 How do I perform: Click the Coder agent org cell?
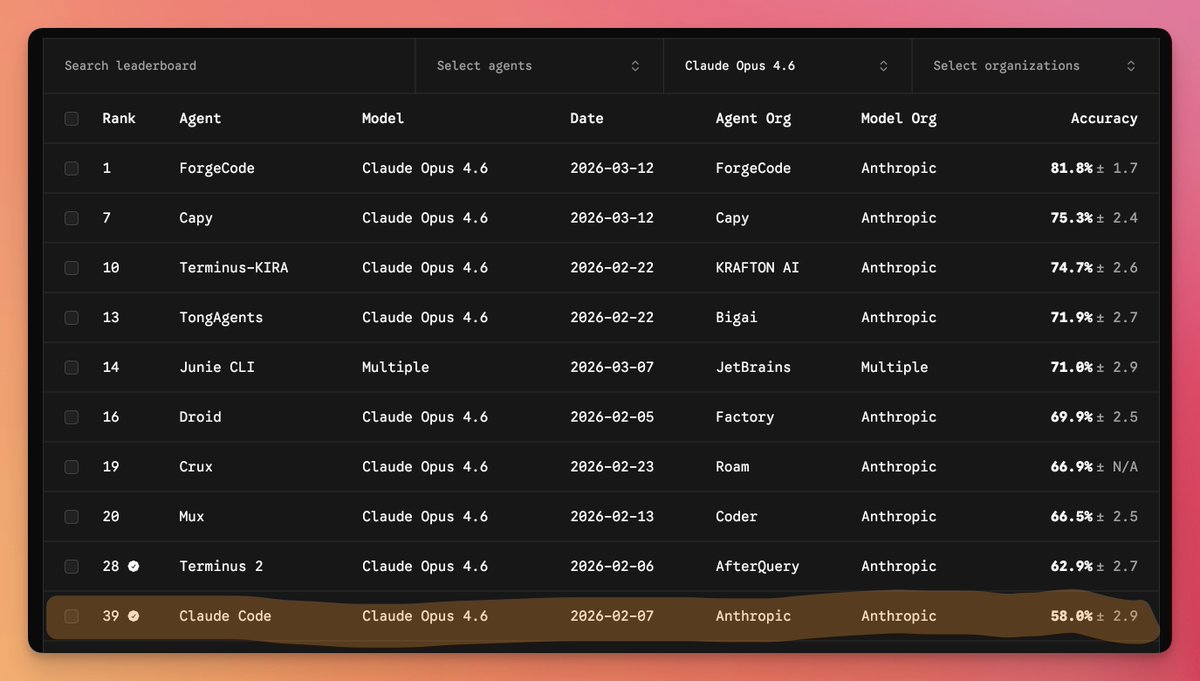pos(736,517)
